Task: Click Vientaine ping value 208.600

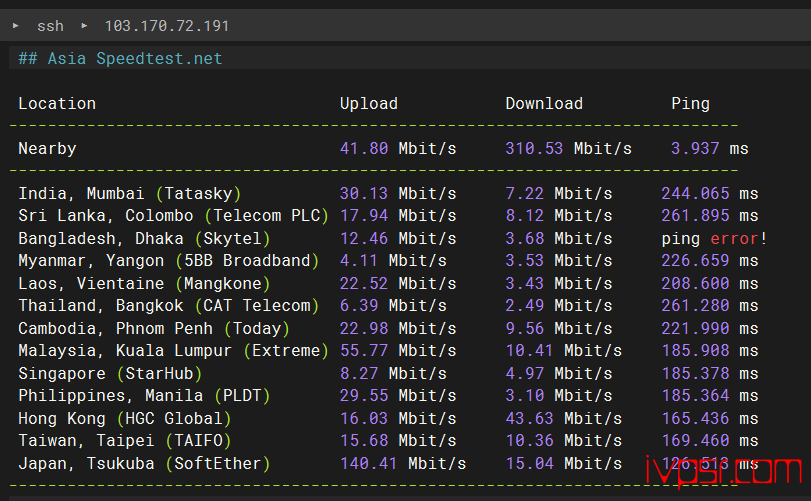Action: [695, 283]
